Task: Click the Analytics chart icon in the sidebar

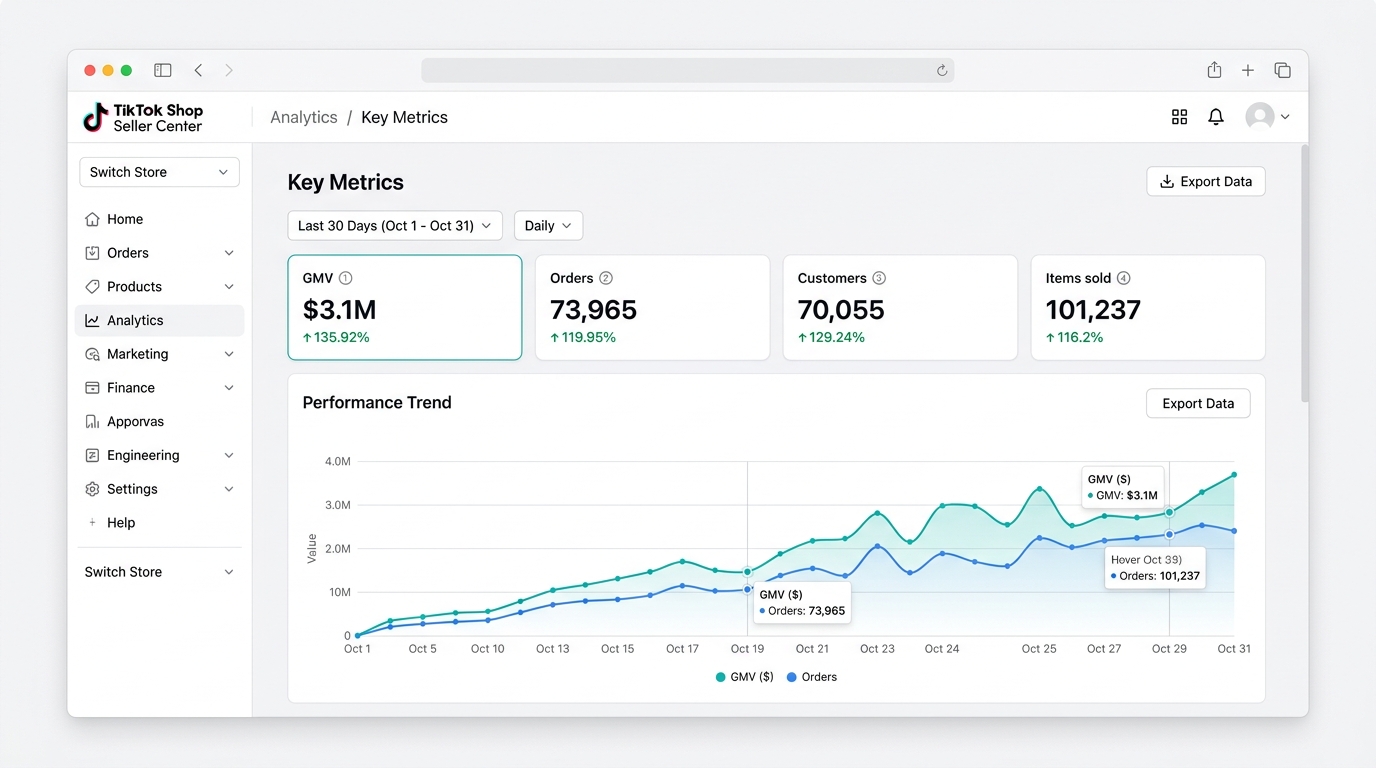Action: point(92,320)
